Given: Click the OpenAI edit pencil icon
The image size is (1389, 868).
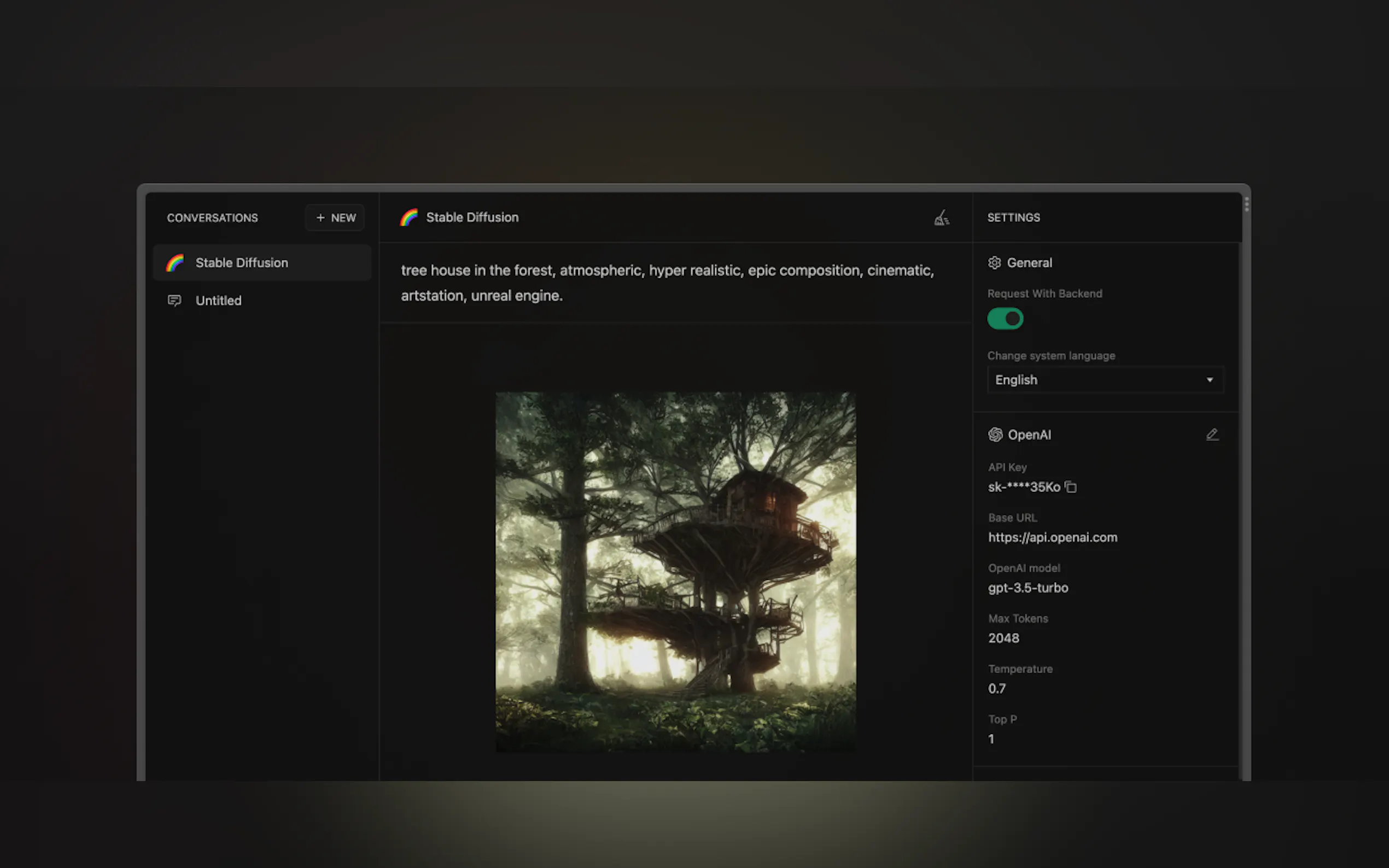Looking at the screenshot, I should tap(1212, 435).
